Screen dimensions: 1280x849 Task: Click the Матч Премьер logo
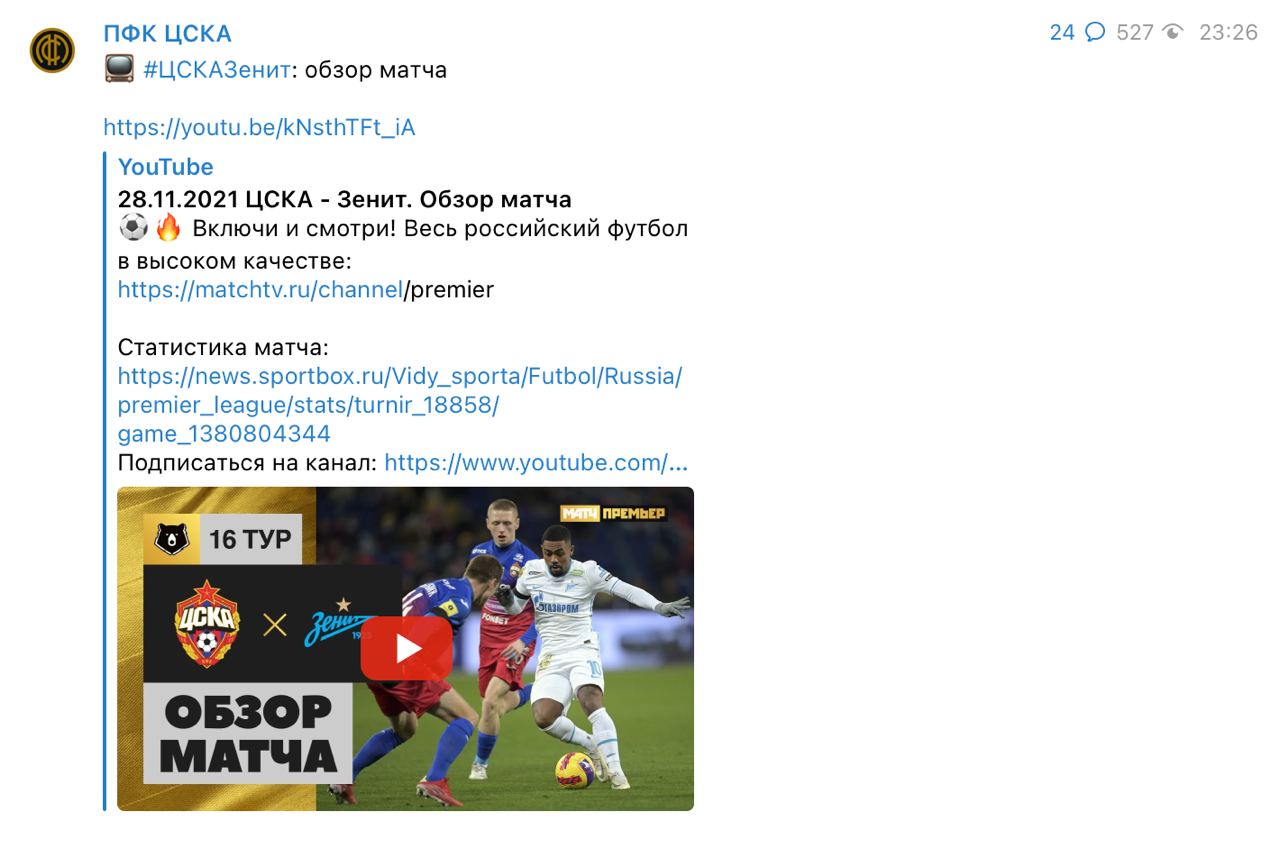[x=612, y=514]
